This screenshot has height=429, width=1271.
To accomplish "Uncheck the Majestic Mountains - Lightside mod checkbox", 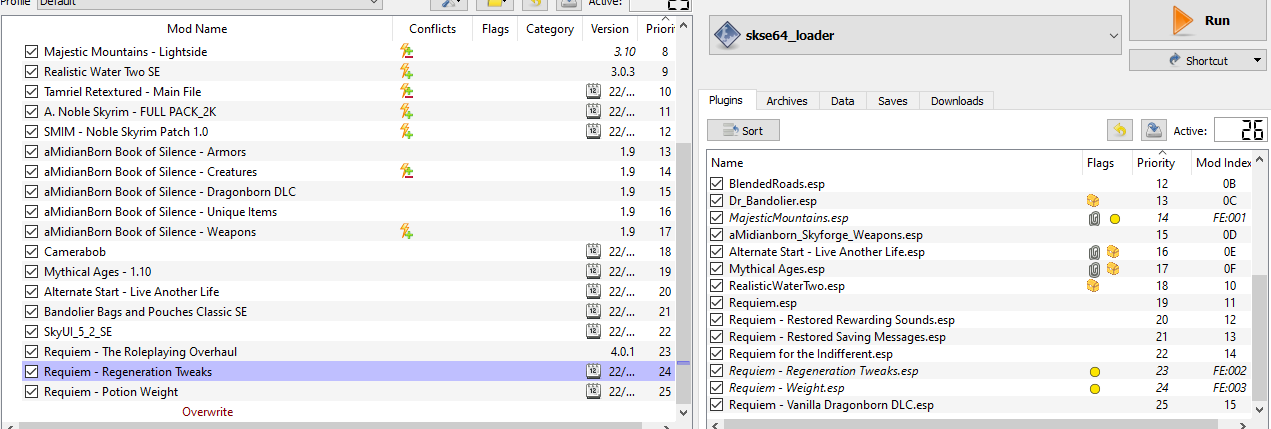I will click(31, 51).
